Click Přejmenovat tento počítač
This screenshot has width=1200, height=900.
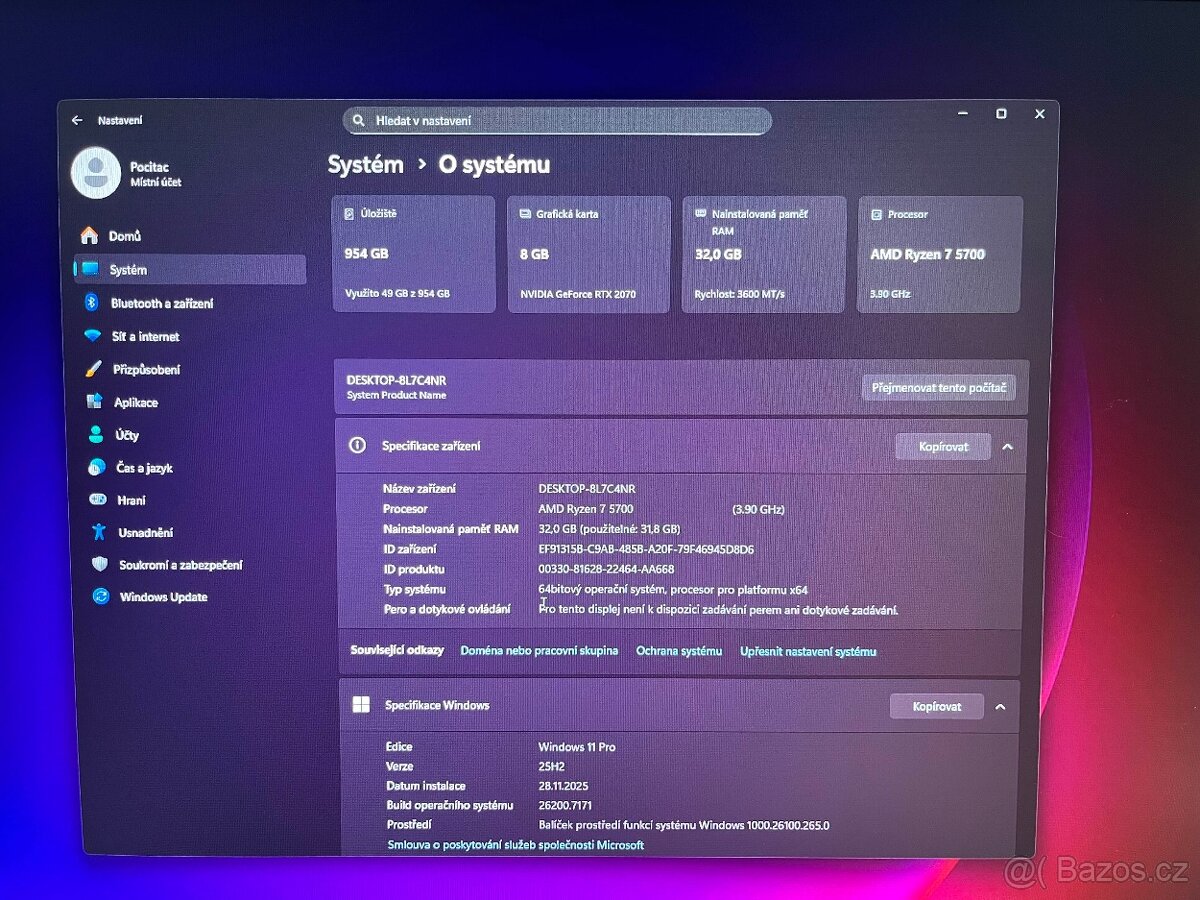click(938, 387)
